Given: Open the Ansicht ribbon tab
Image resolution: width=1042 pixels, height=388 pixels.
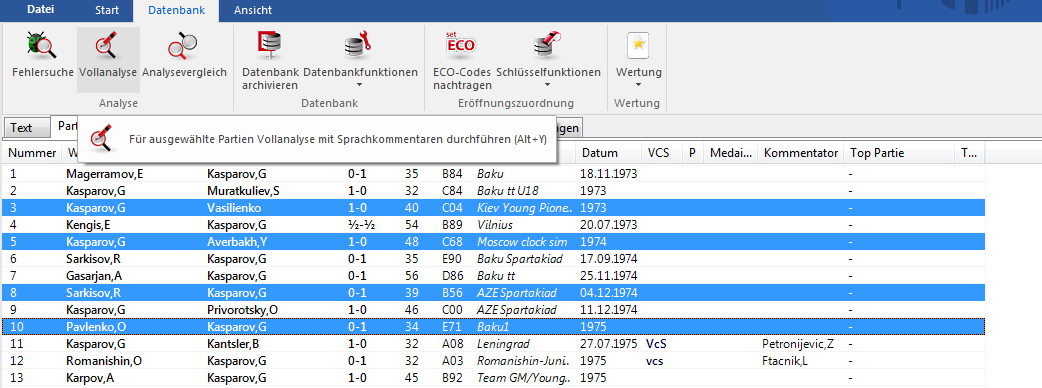Looking at the screenshot, I should coord(253,10).
